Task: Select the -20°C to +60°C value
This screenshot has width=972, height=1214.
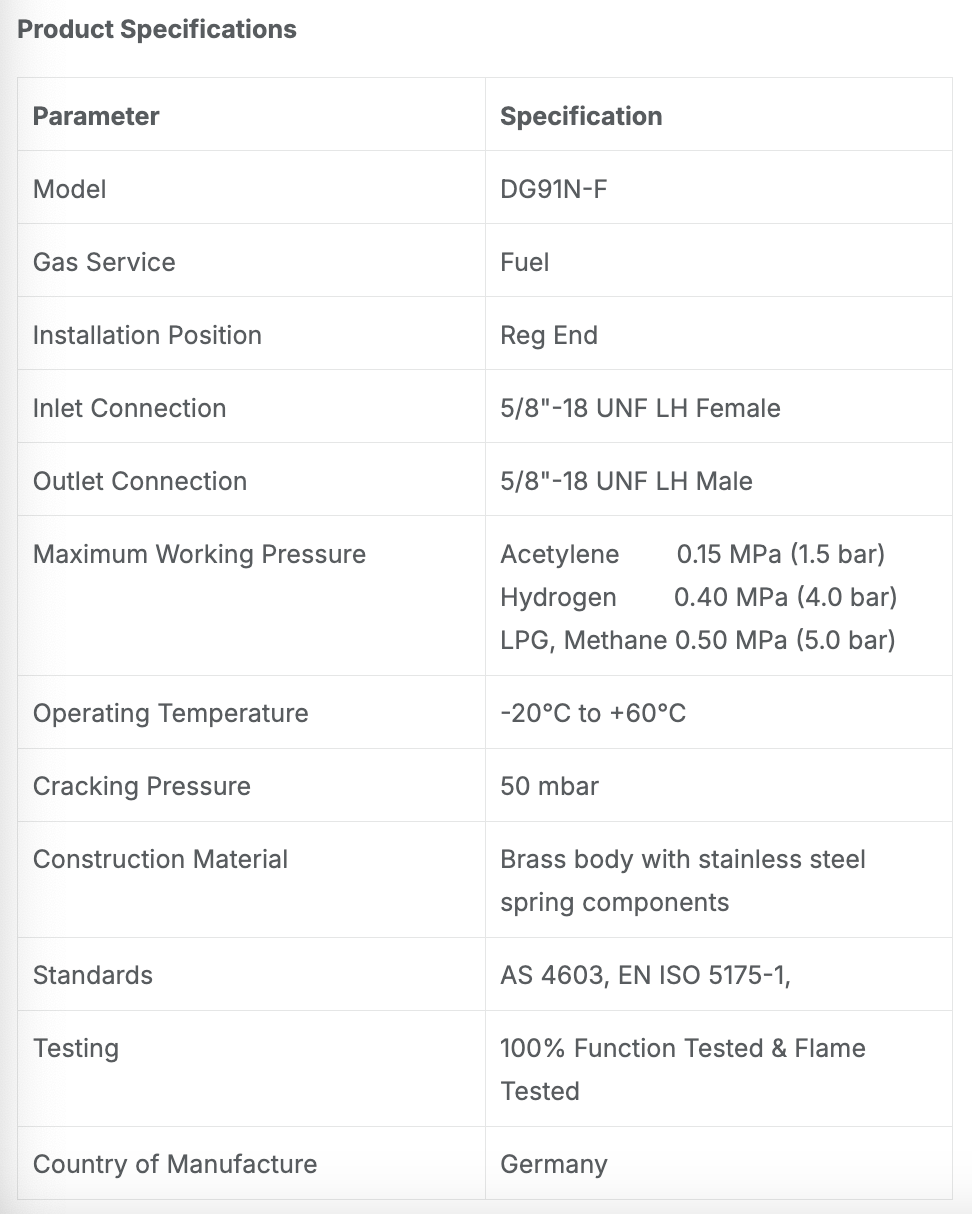Action: point(593,713)
